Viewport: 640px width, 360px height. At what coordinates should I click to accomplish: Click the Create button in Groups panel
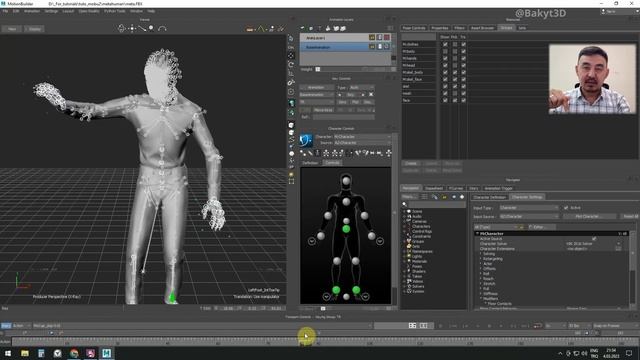[x=411, y=164]
